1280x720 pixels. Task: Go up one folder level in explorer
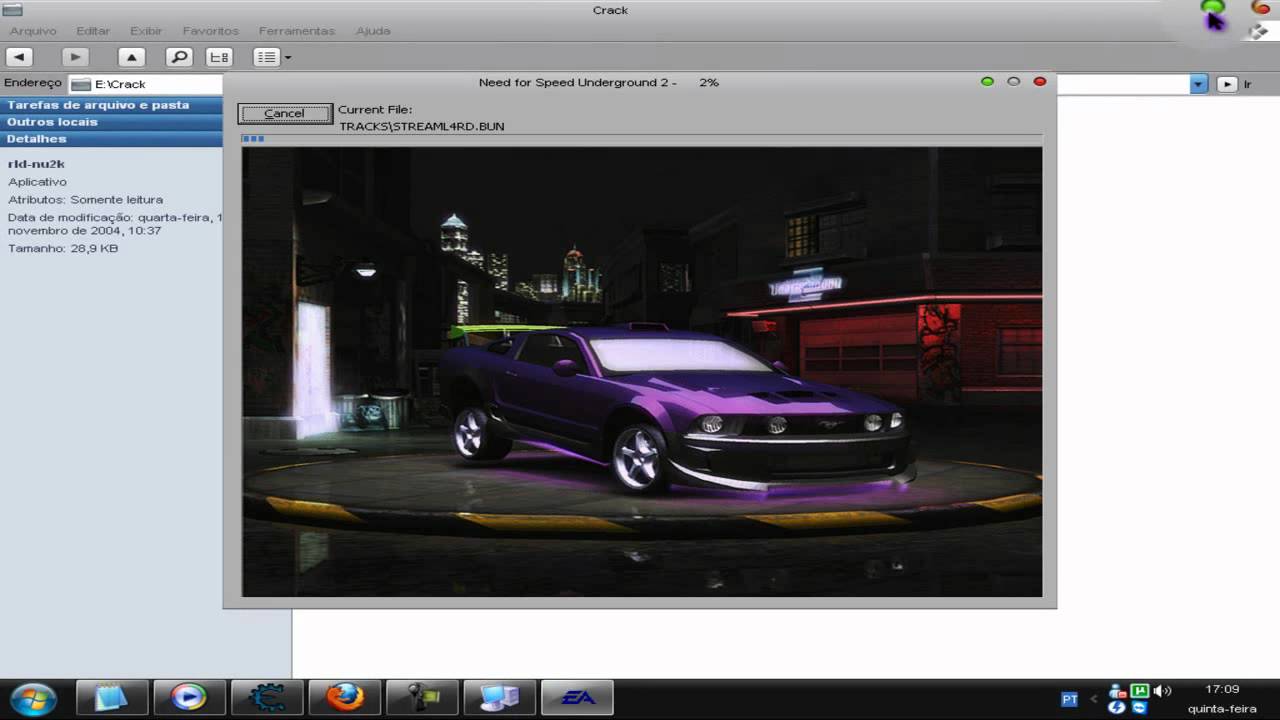[131, 57]
